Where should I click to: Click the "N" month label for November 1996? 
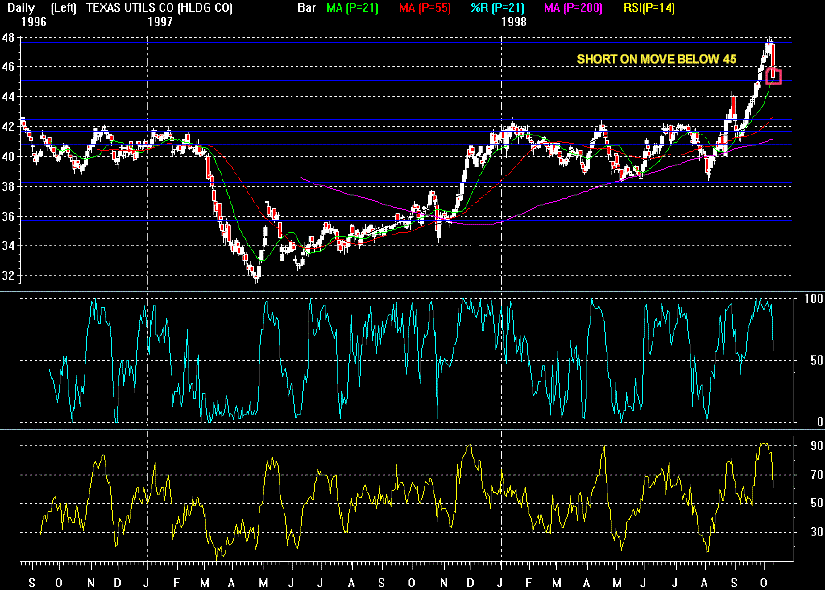(91, 583)
